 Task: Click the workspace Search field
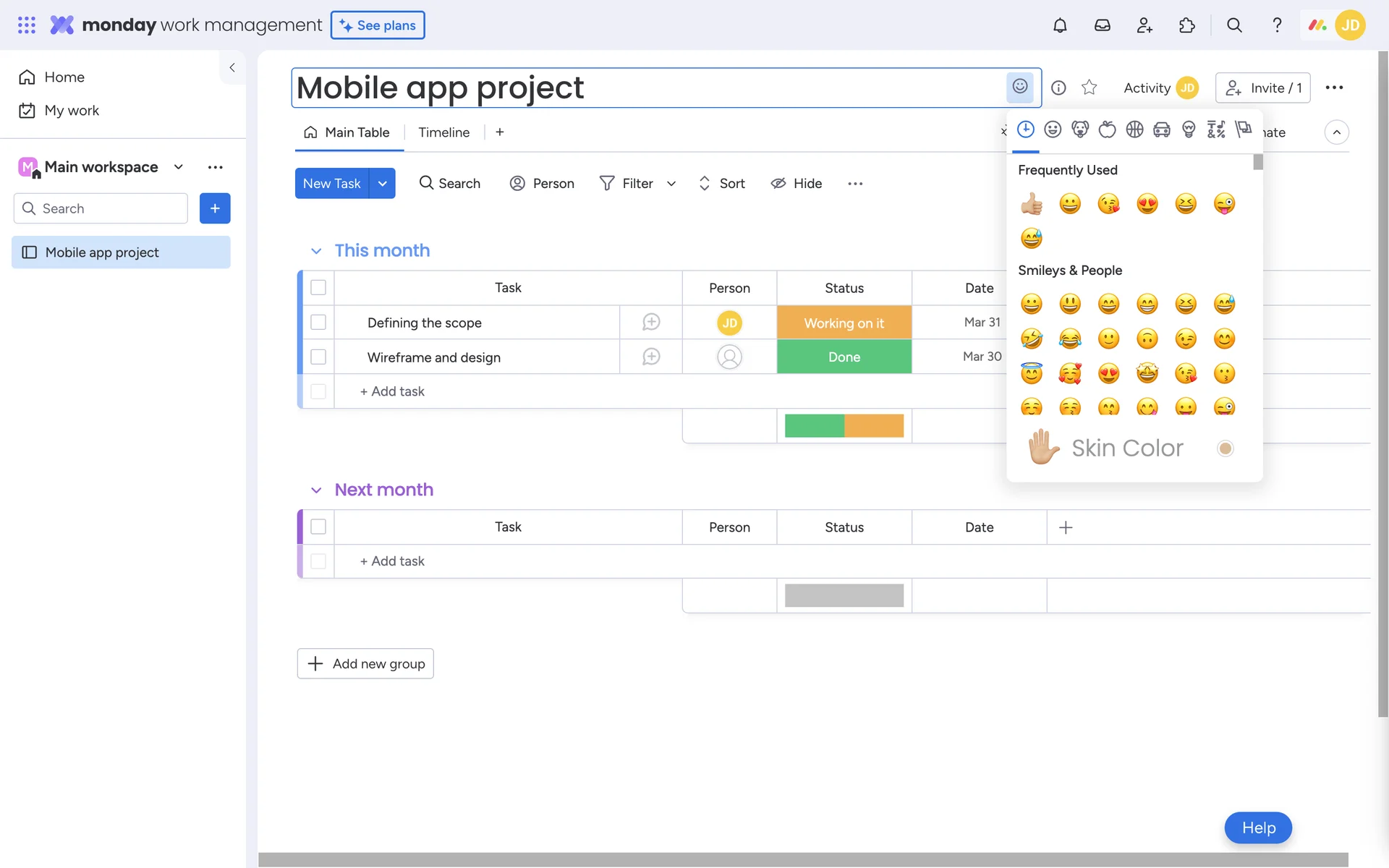coord(101,208)
